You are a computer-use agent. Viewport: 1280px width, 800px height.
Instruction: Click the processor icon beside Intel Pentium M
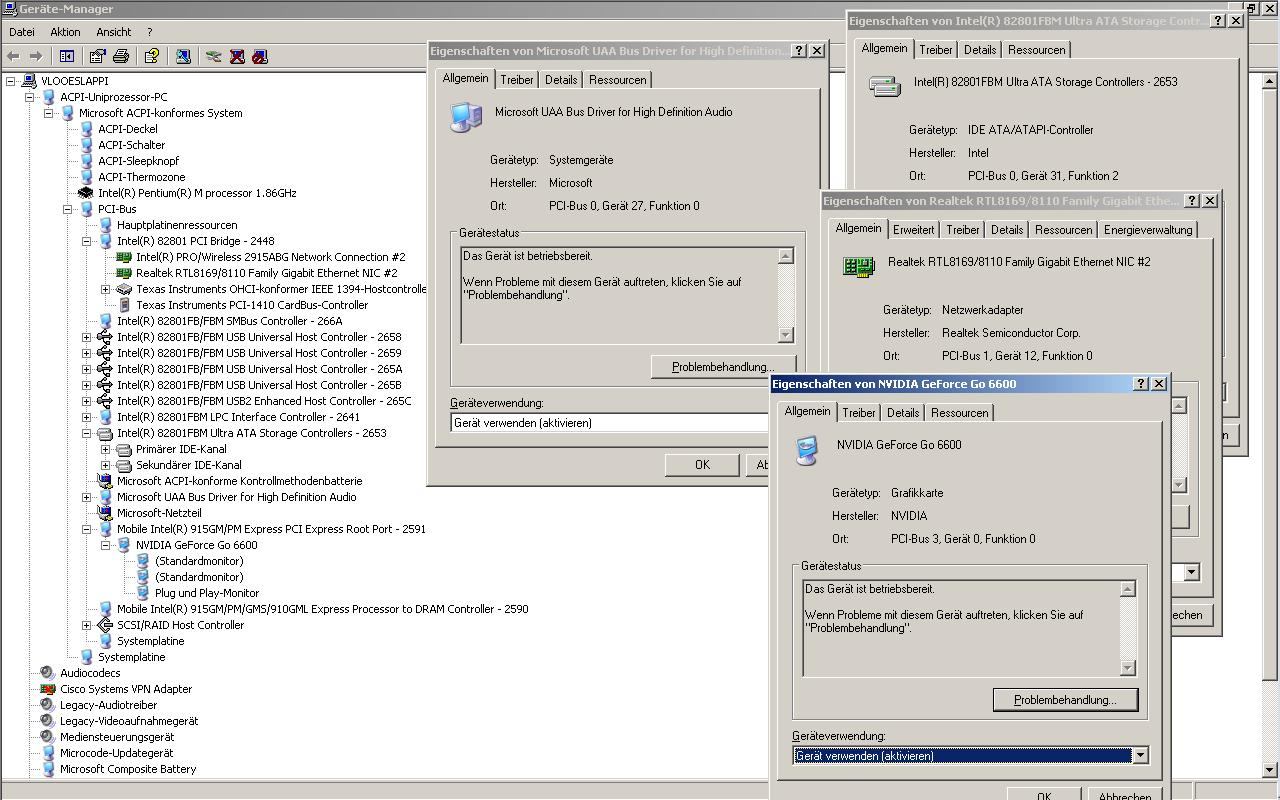point(86,193)
